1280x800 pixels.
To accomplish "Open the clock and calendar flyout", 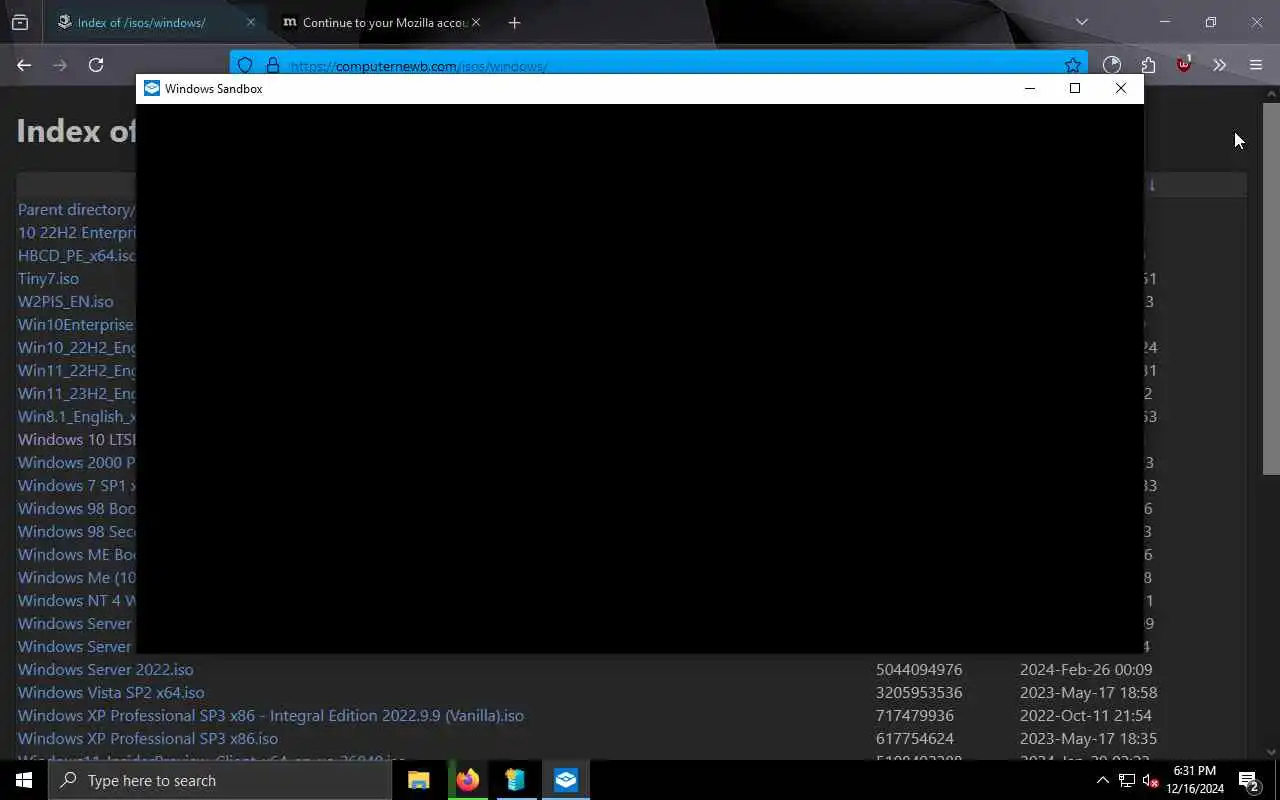I will (1195, 780).
